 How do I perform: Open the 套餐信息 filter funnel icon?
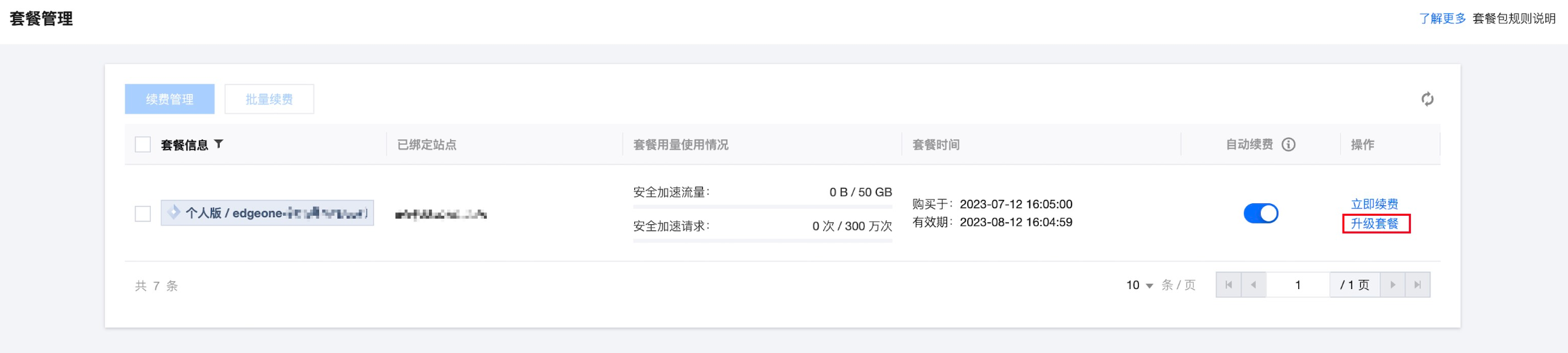tap(218, 144)
